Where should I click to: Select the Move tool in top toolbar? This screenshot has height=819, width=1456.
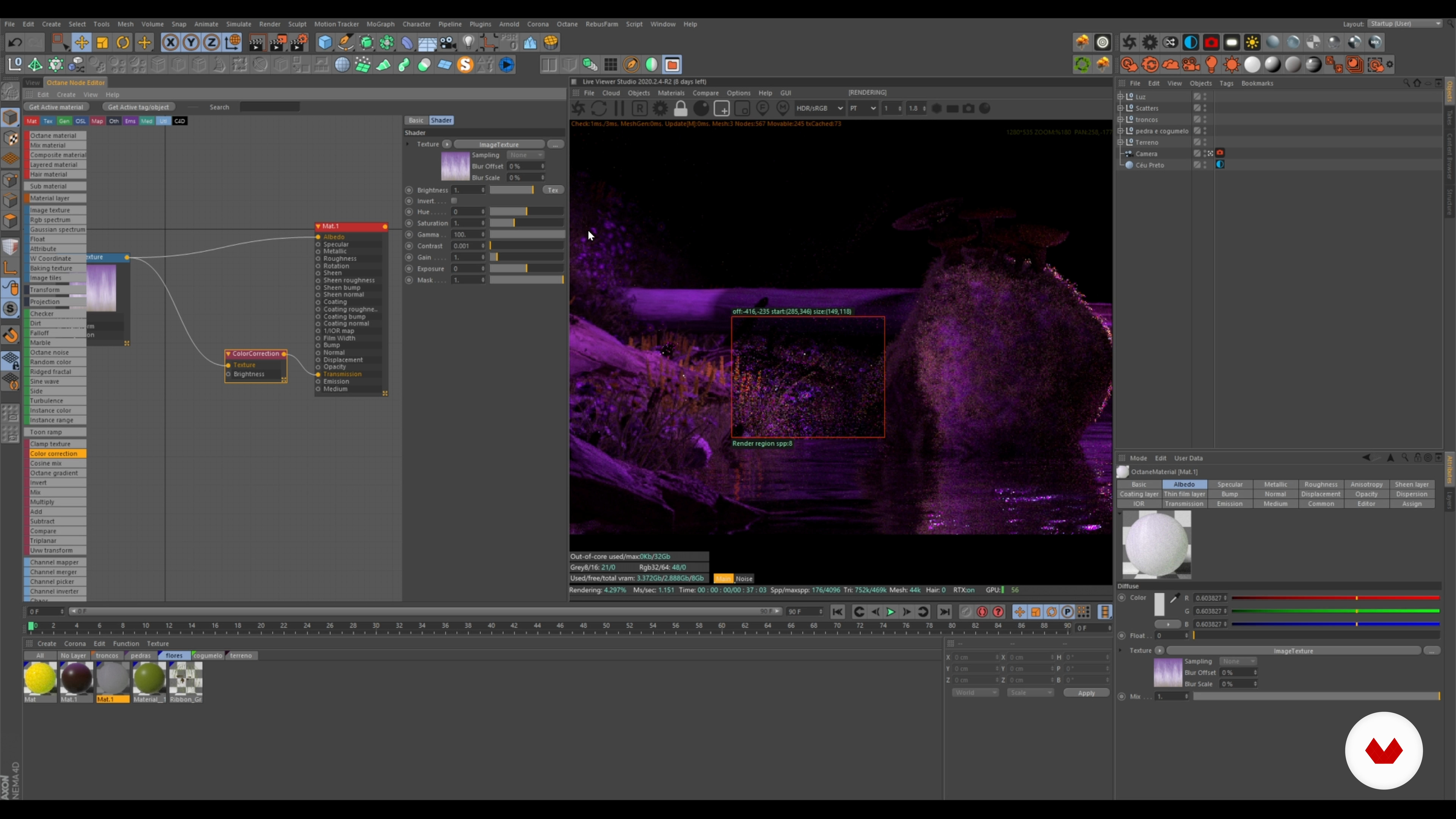82,42
